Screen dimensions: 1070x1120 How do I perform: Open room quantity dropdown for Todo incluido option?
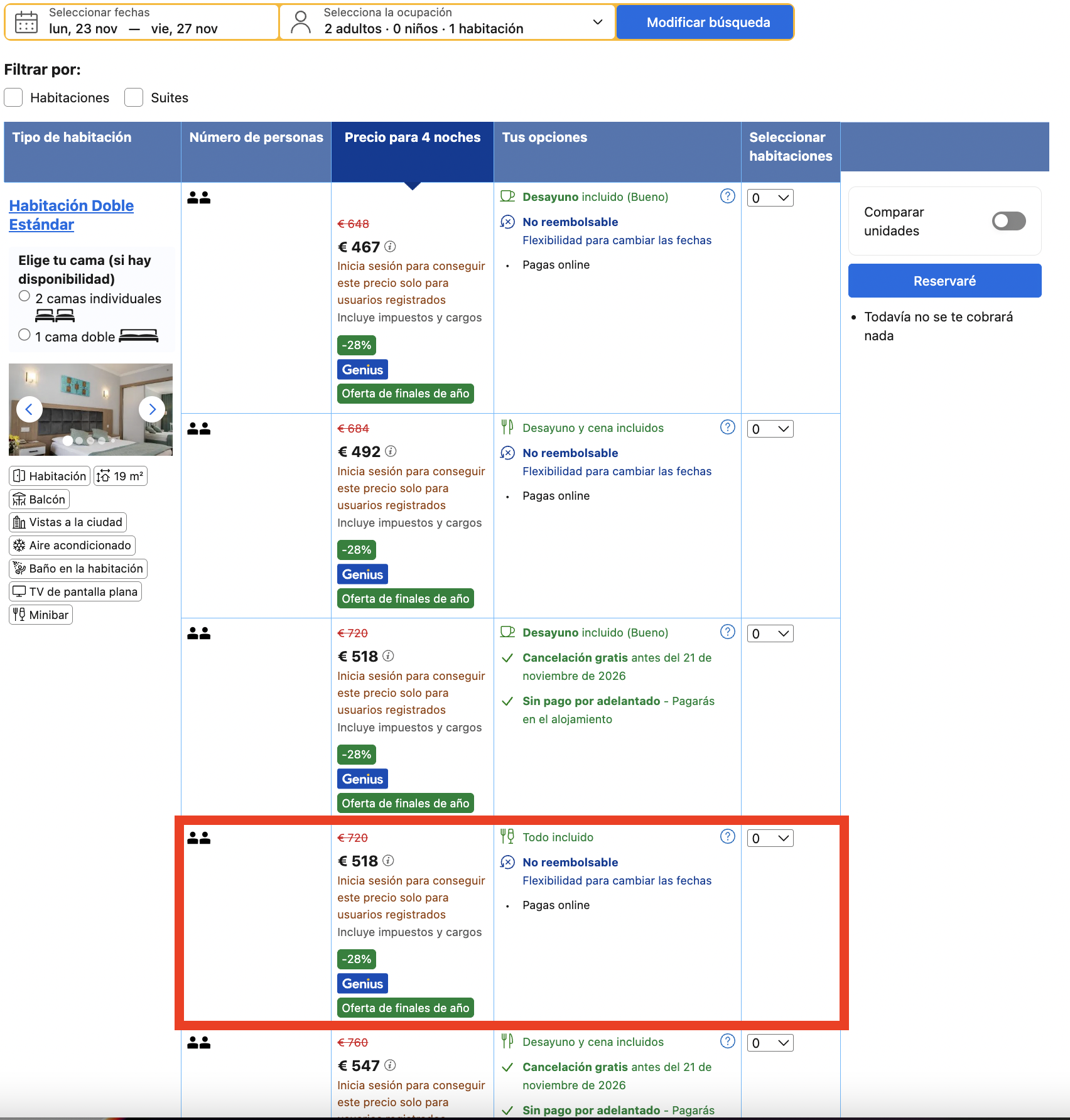click(x=770, y=838)
